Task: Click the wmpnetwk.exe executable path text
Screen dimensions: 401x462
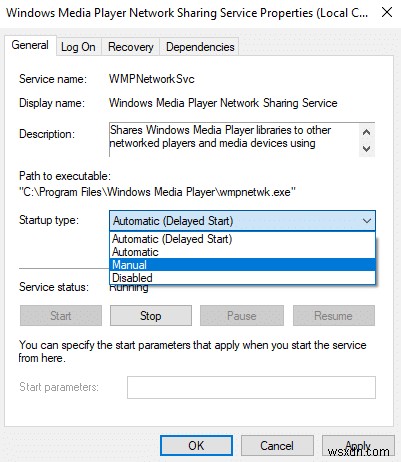Action: point(157,192)
